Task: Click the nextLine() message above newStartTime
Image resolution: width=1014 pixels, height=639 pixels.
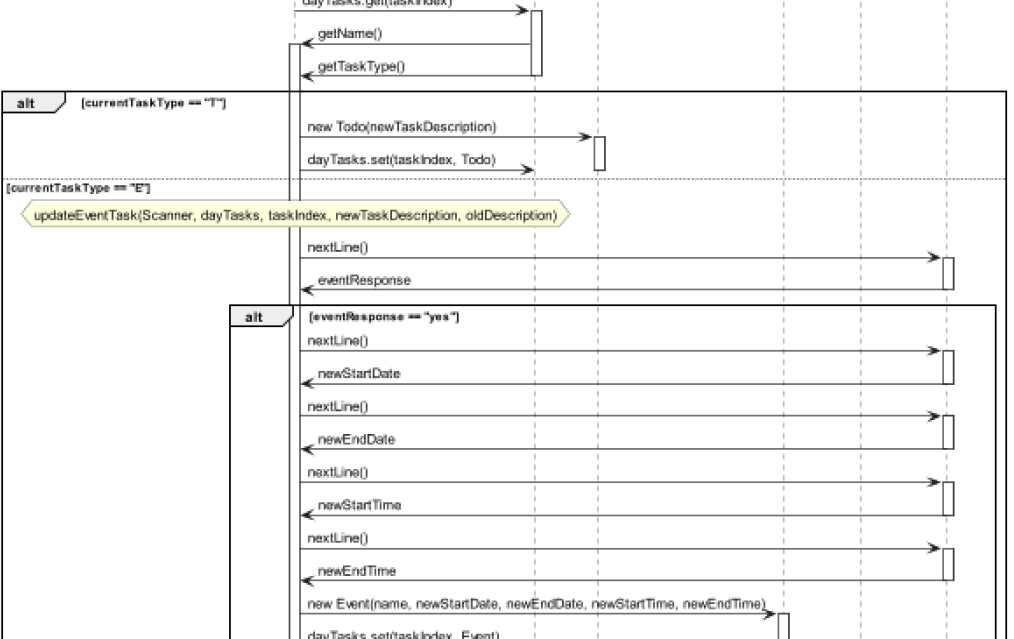Action: [338, 473]
